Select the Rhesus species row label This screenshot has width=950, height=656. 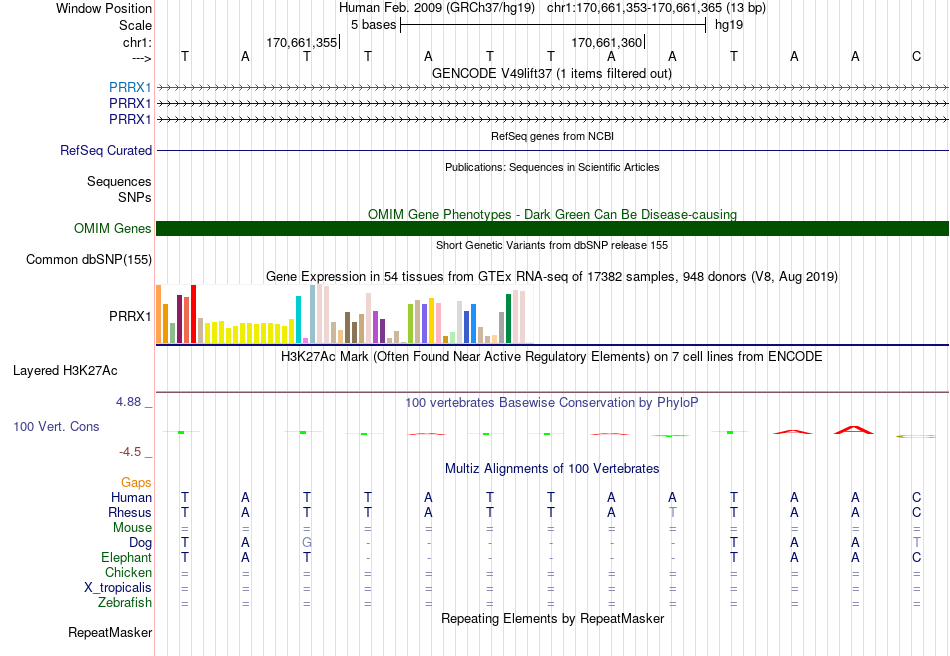130,512
